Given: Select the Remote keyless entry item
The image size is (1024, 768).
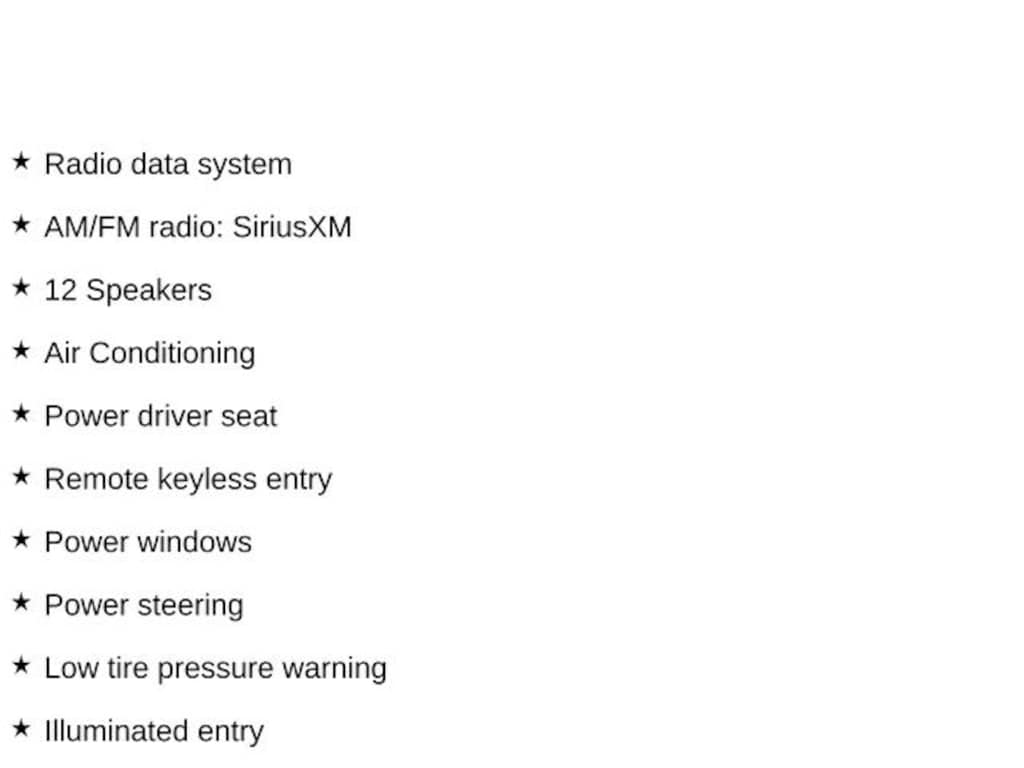Looking at the screenshot, I should [x=188, y=479].
